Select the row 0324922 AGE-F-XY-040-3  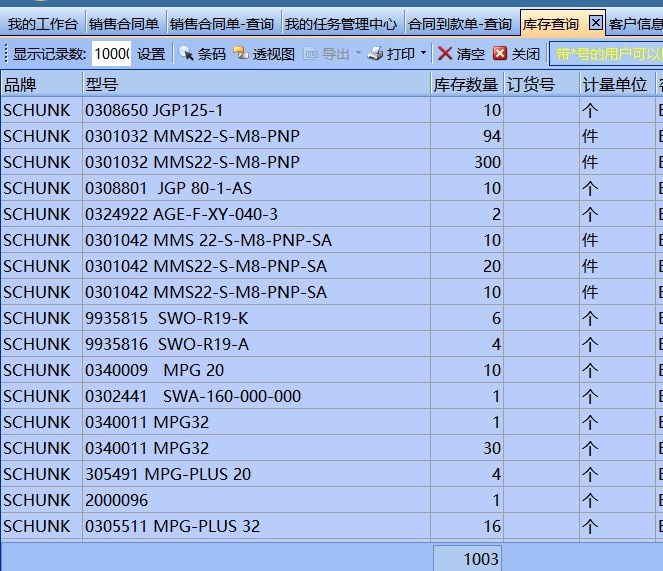pos(332,214)
